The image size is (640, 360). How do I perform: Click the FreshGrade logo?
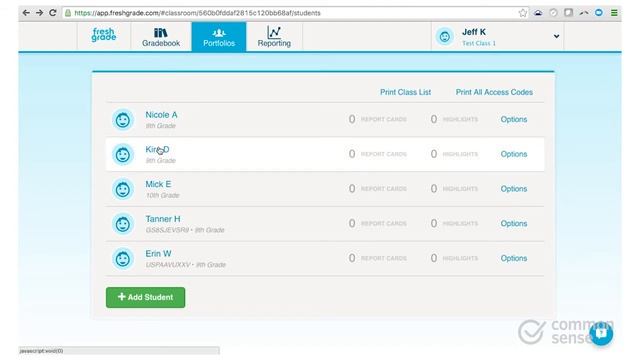click(x=104, y=35)
